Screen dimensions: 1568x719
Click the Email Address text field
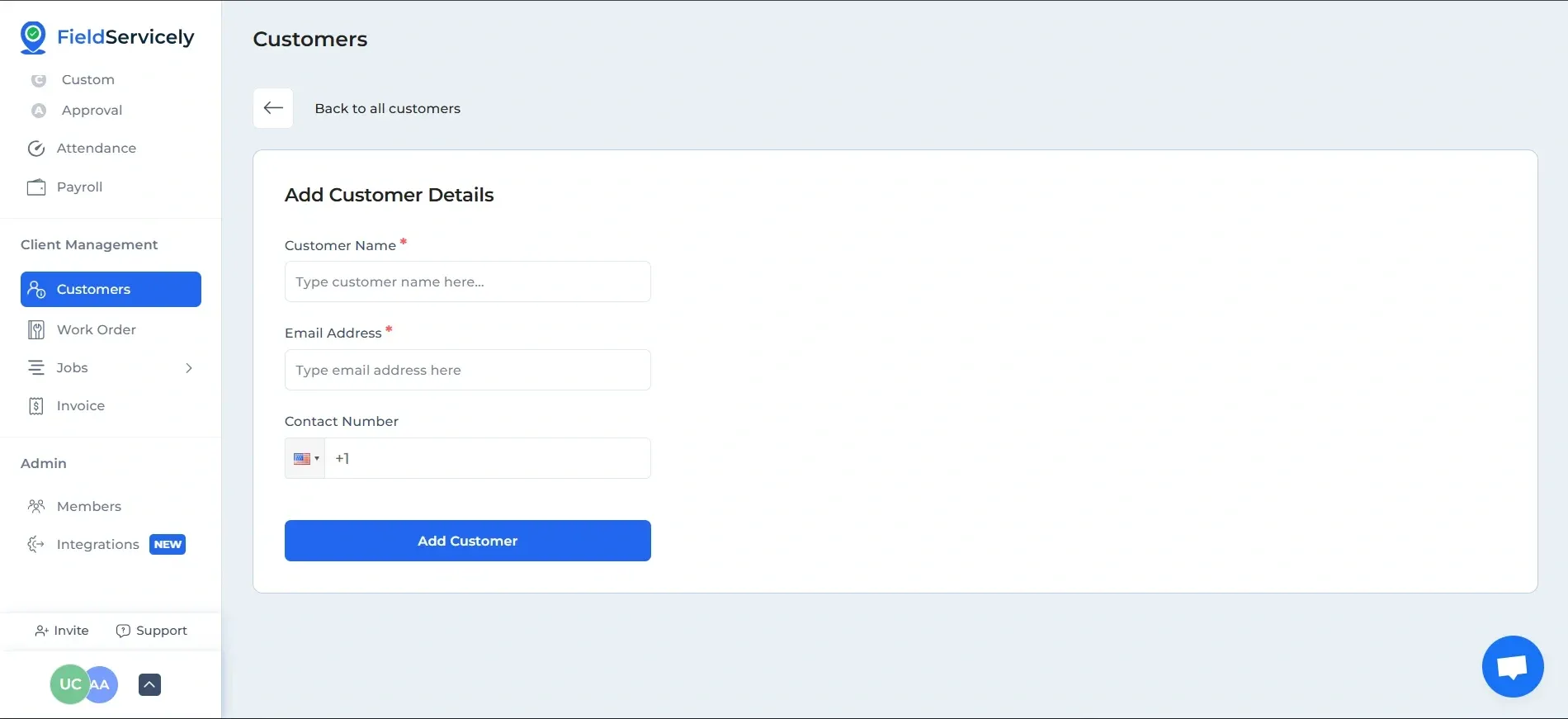468,370
